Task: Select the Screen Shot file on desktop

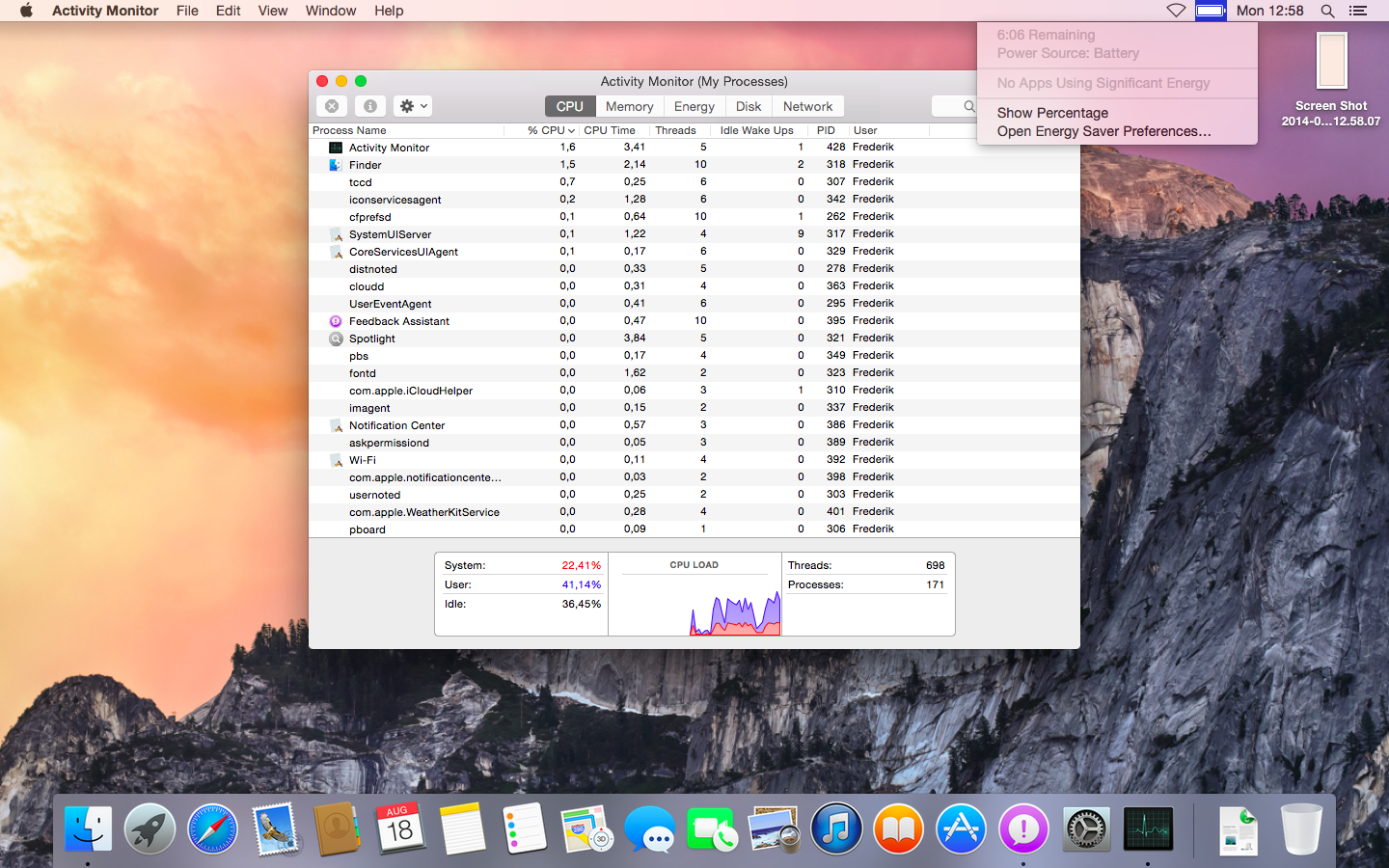Action: pyautogui.click(x=1331, y=79)
